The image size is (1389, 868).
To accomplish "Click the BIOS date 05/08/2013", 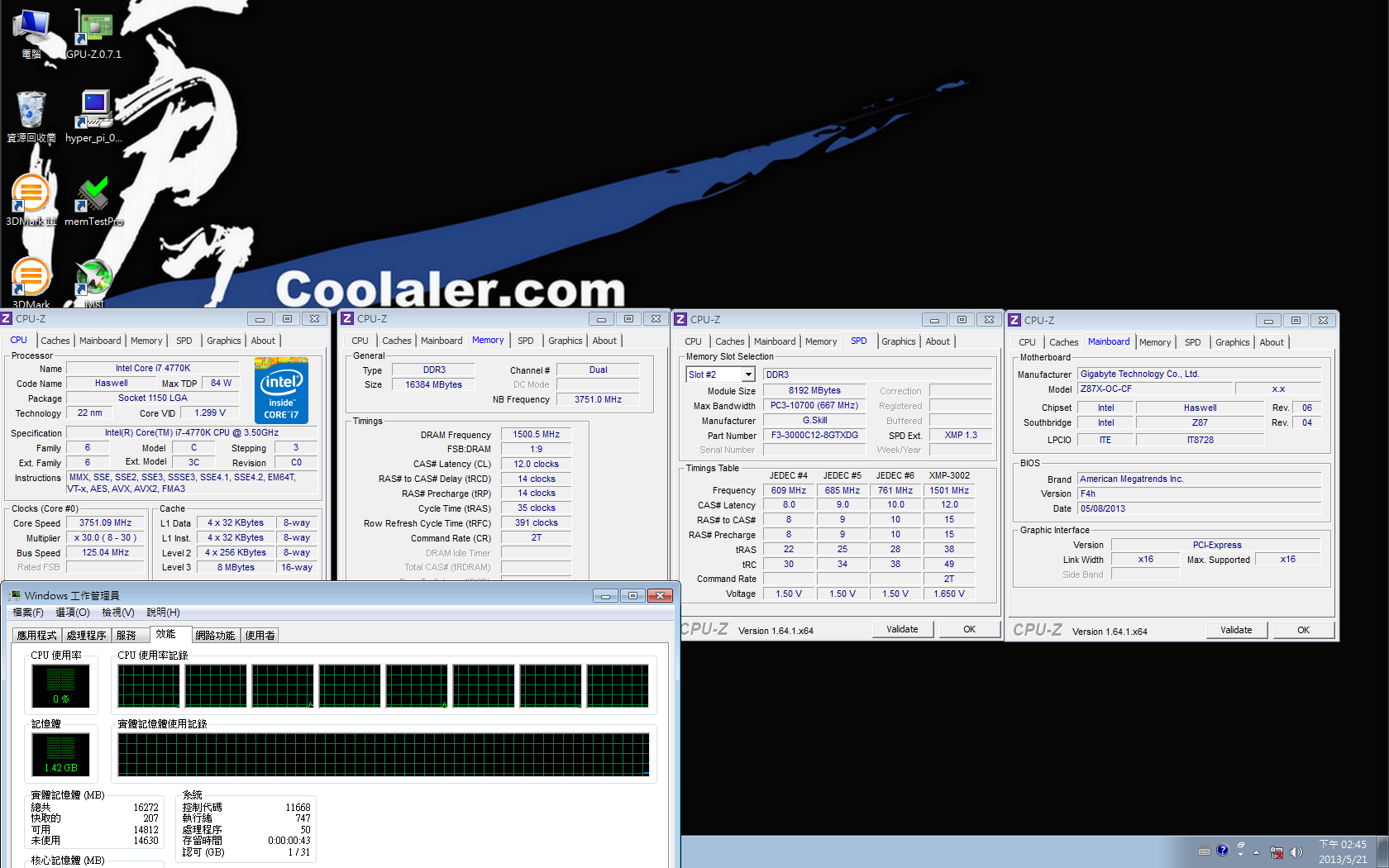I will pos(1200,508).
